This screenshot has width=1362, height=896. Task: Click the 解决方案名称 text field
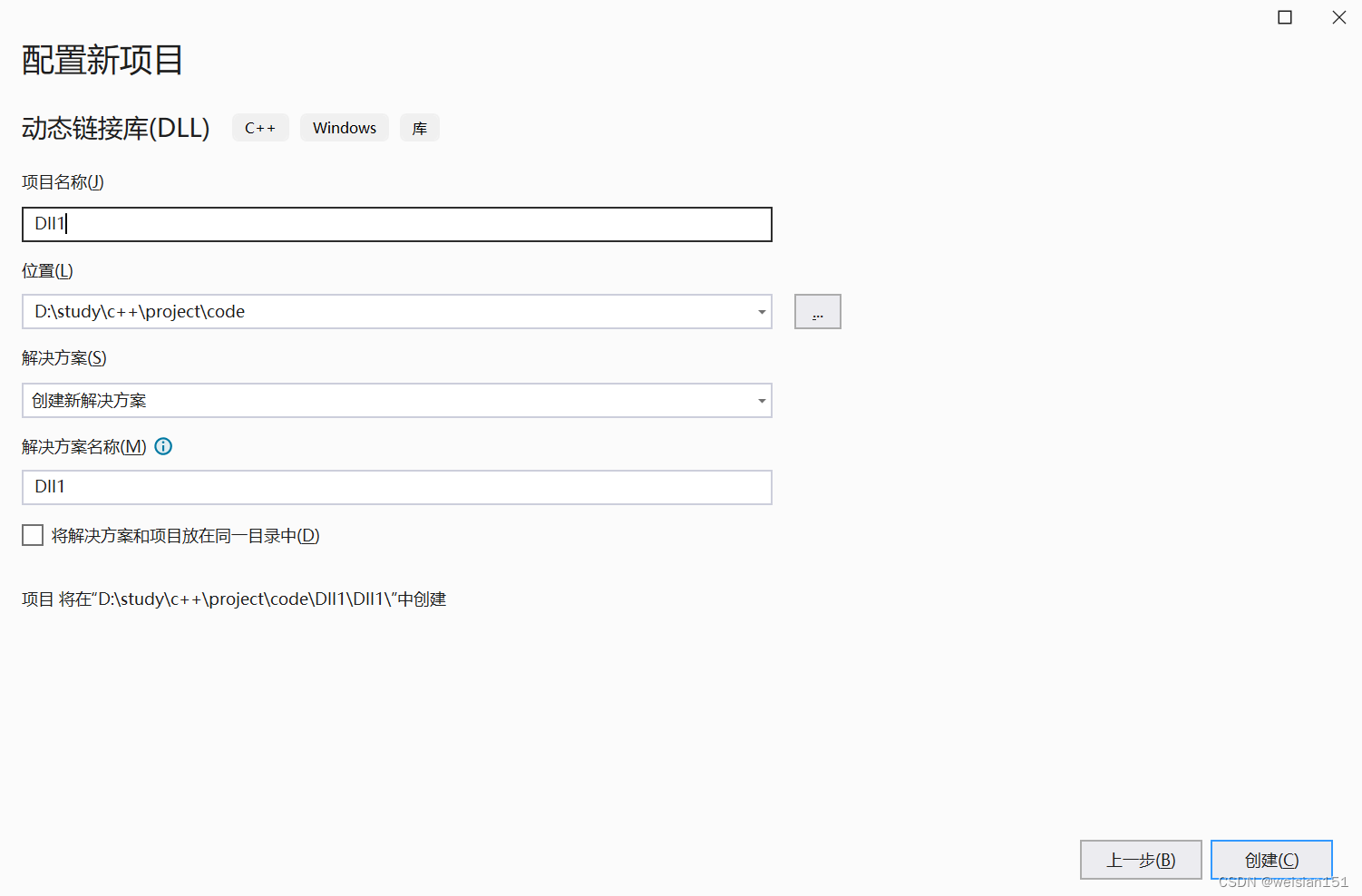[x=397, y=487]
